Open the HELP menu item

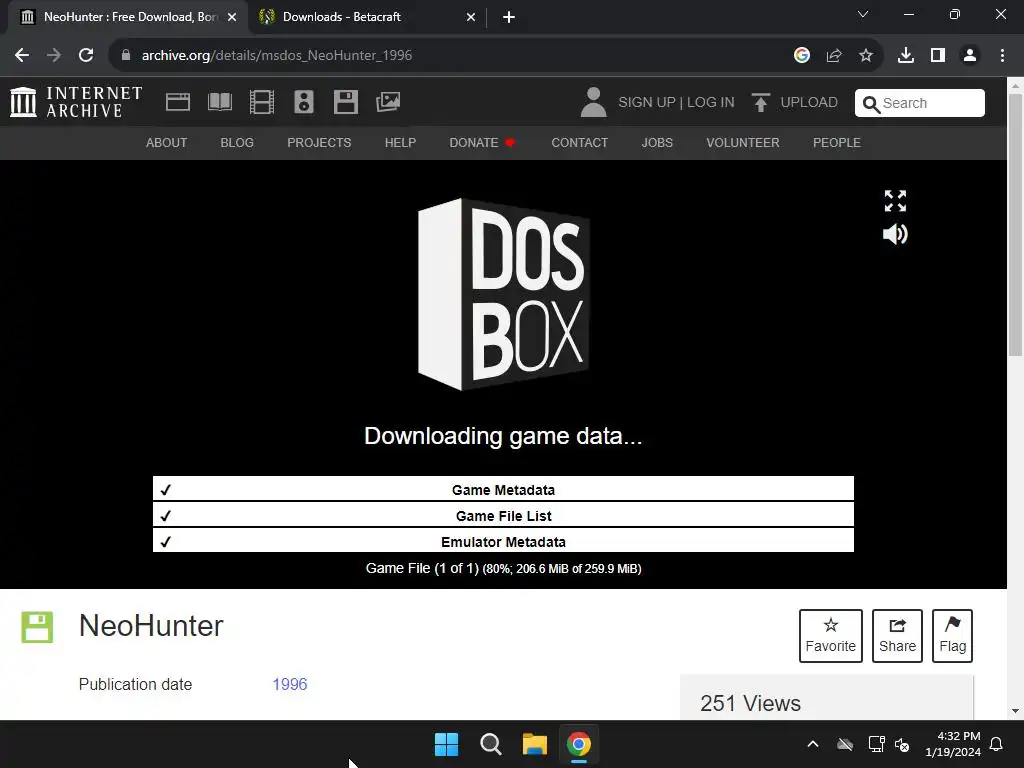point(400,142)
